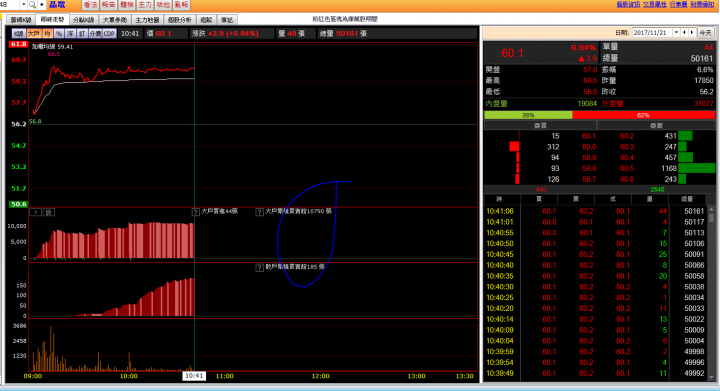The image size is (720, 391).
Task: Click the green-red inner/outer volume ratio bar
Action: pyautogui.click(x=599, y=115)
